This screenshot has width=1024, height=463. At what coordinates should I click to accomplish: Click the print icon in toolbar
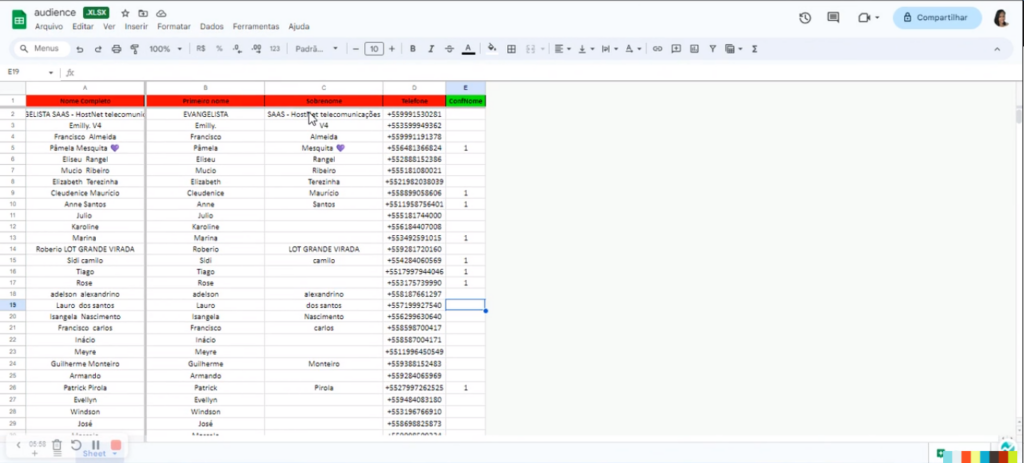(116, 48)
